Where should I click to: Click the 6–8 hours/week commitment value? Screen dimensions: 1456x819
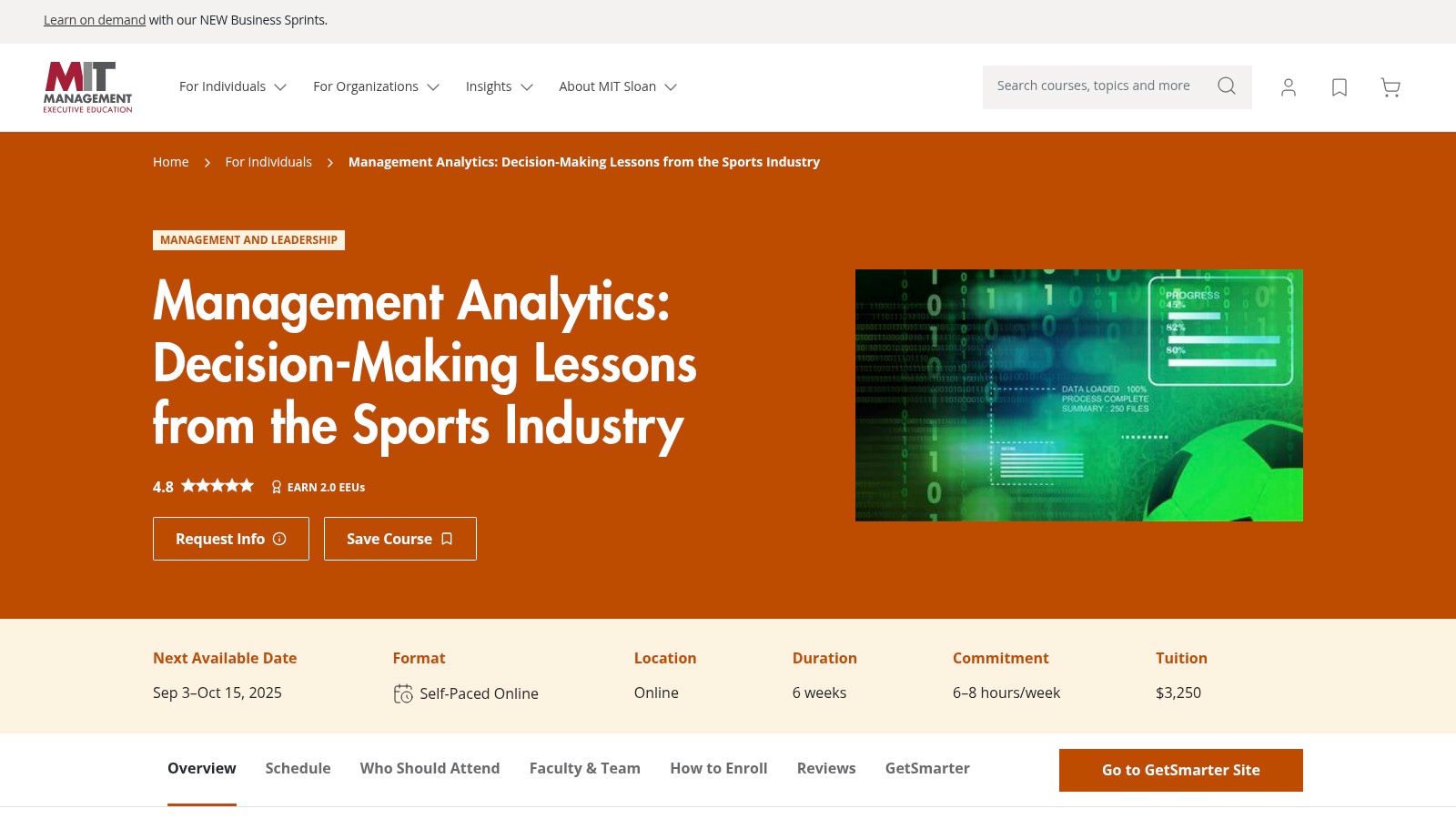tap(1006, 693)
